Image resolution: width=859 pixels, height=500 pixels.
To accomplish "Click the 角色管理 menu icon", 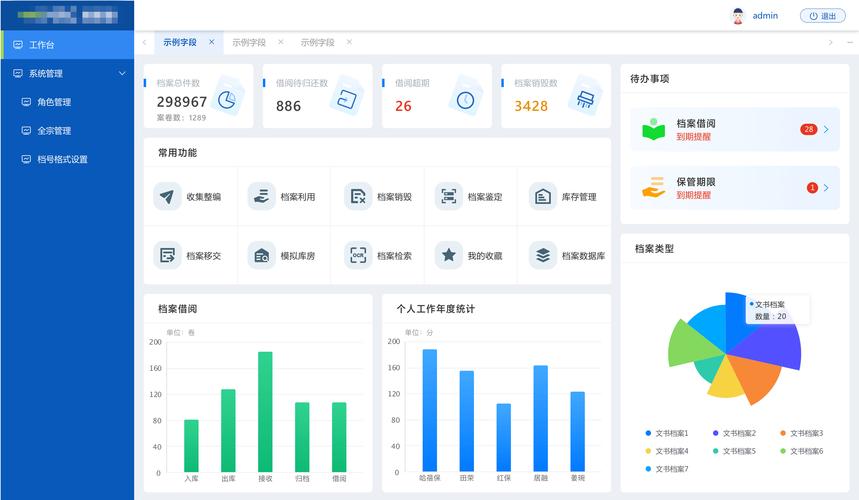I will click(26, 101).
